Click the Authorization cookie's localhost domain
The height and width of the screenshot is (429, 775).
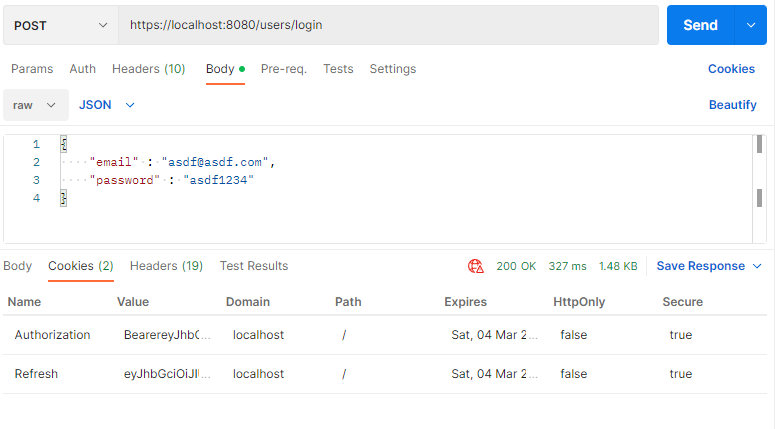pyautogui.click(x=258, y=335)
